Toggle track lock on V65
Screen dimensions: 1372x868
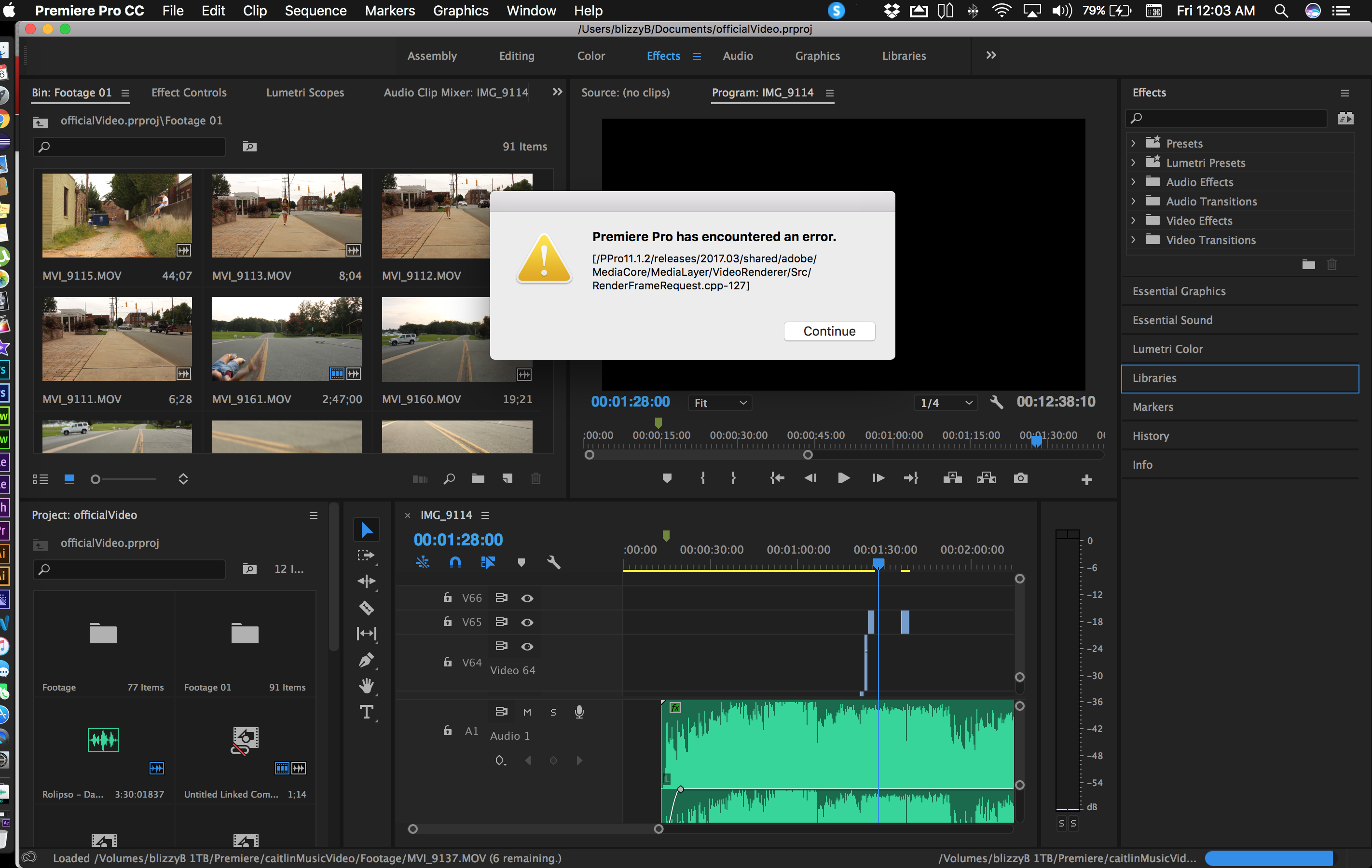(x=447, y=622)
